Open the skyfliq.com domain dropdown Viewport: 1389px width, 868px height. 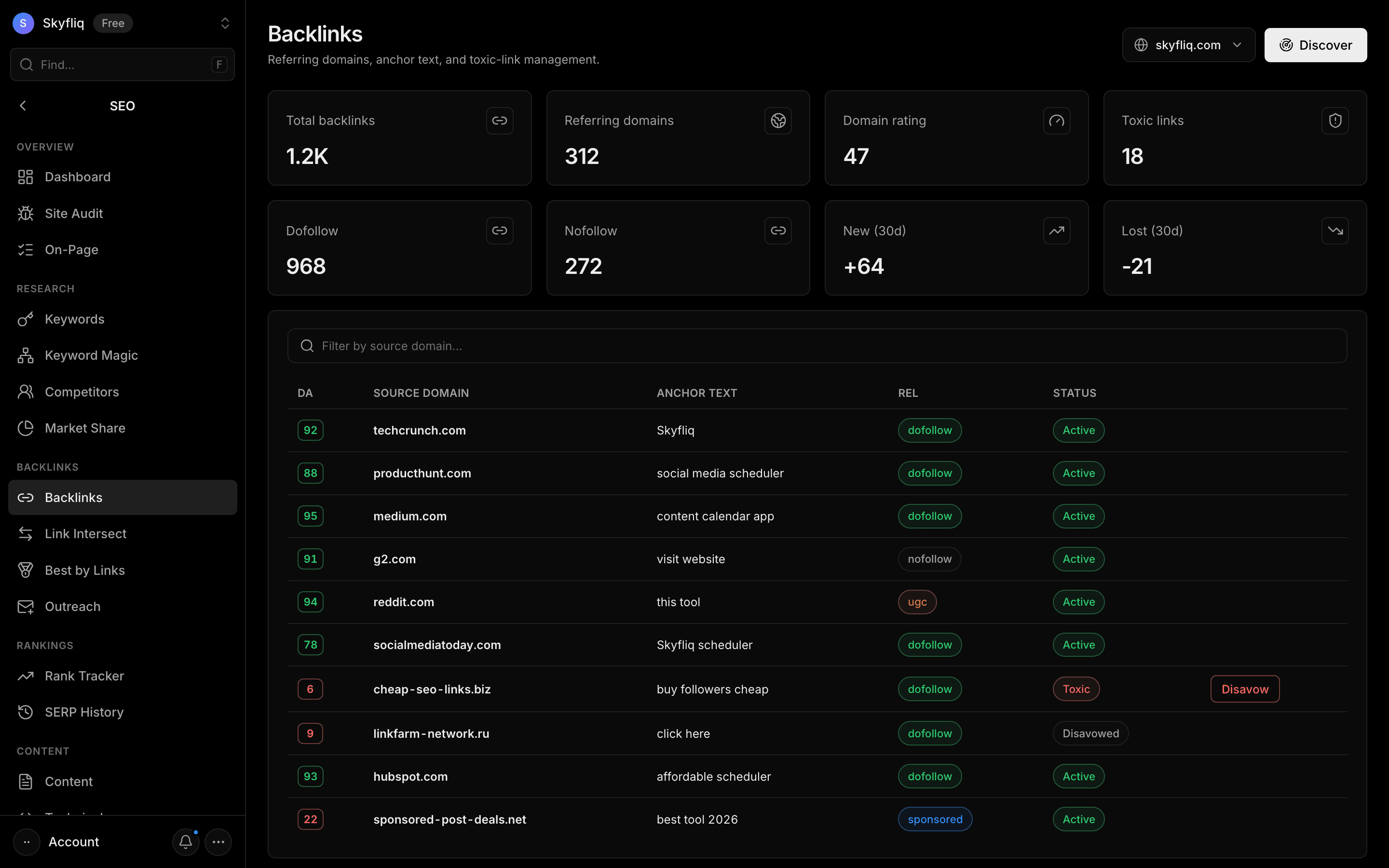(x=1188, y=45)
